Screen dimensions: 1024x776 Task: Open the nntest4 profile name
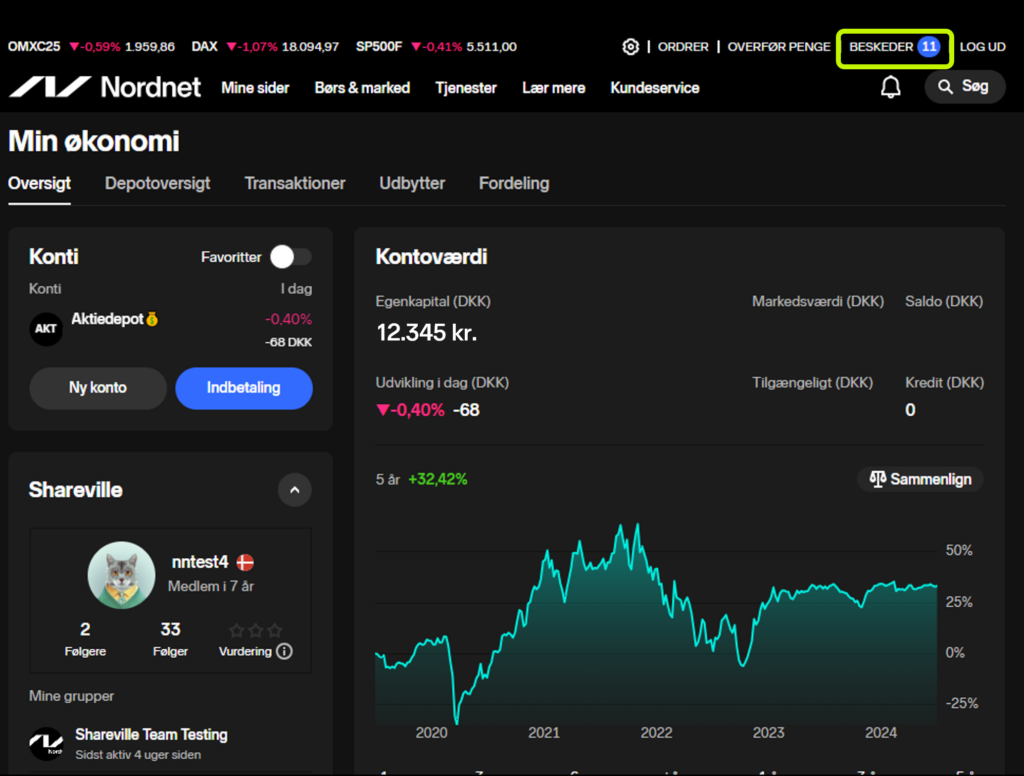click(200, 562)
